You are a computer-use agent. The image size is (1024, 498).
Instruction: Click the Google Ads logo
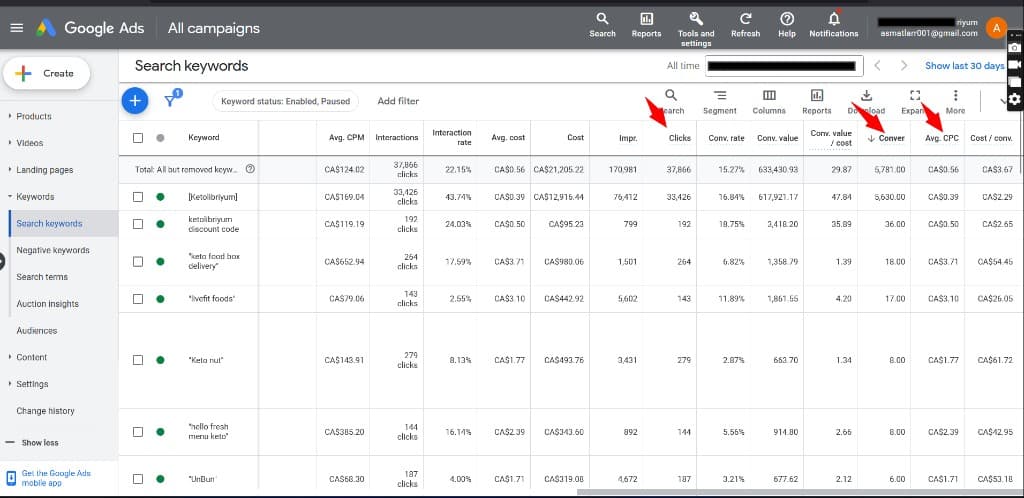point(46,28)
